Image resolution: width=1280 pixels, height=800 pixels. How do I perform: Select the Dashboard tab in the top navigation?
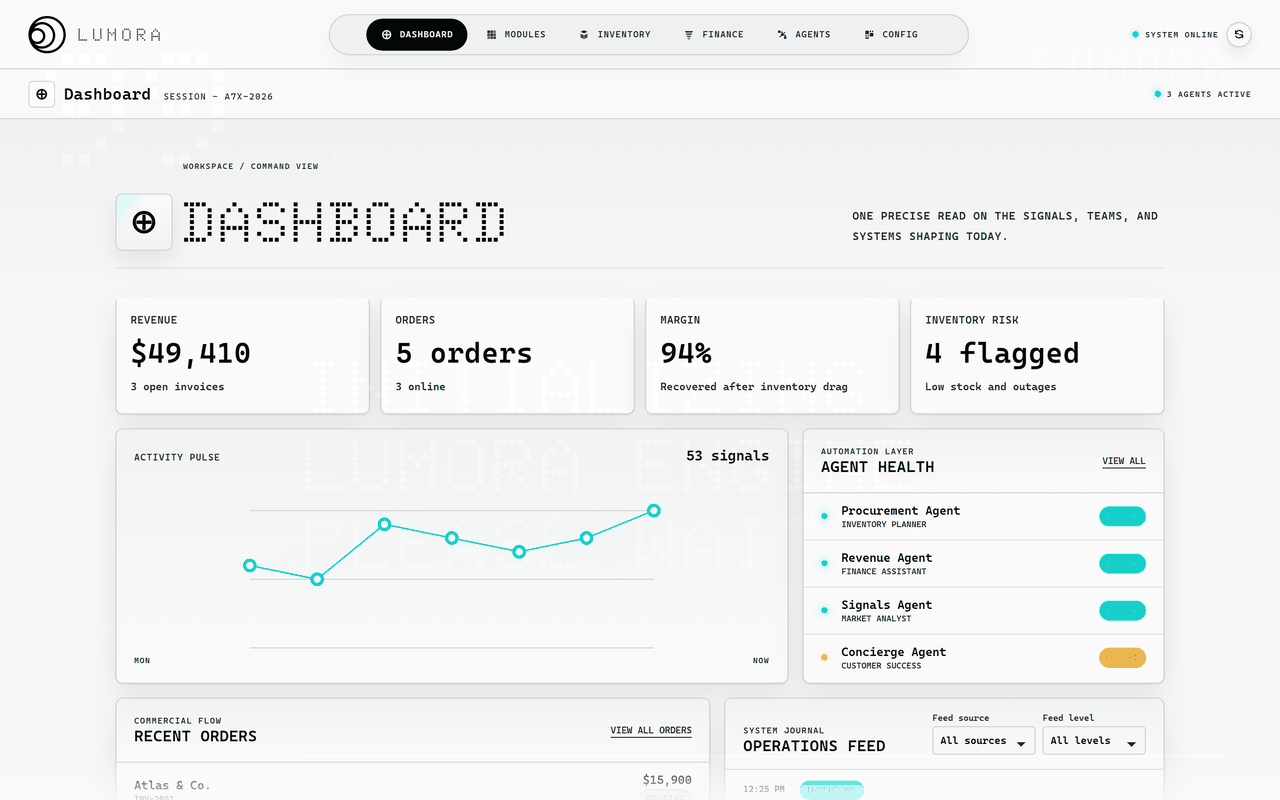coord(417,34)
